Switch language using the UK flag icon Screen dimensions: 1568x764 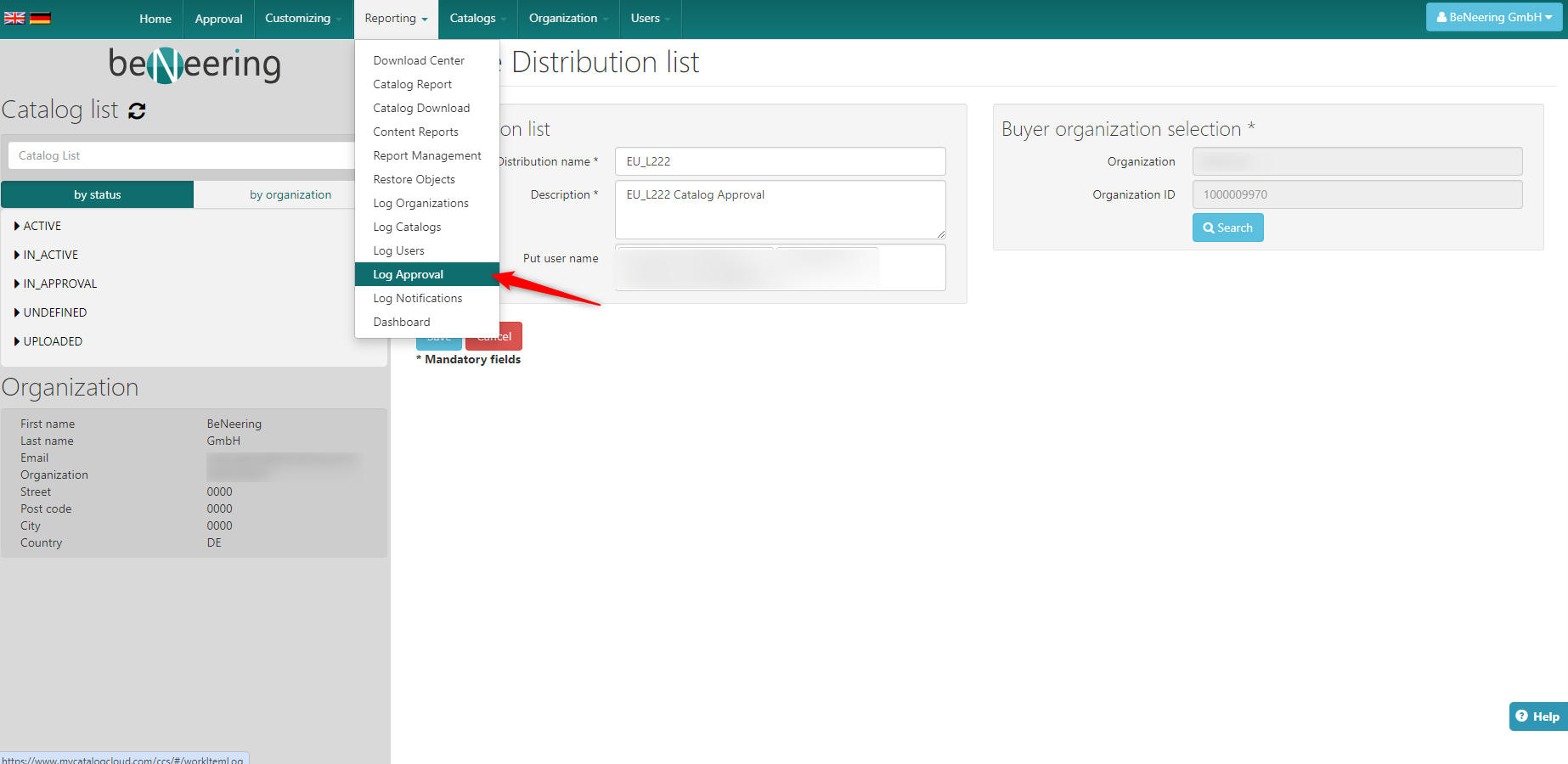point(14,18)
